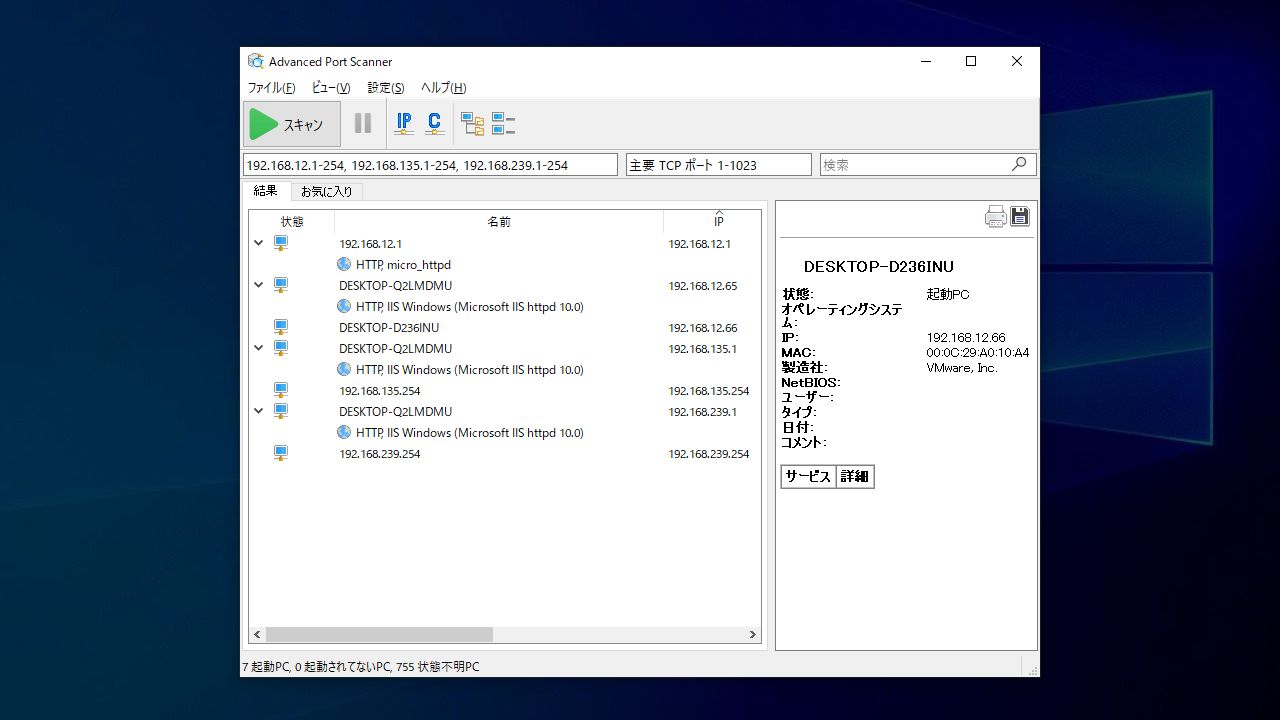Click globe icon of IIS service under 192.168.12.65
Image resolution: width=1280 pixels, height=720 pixels.
point(344,306)
